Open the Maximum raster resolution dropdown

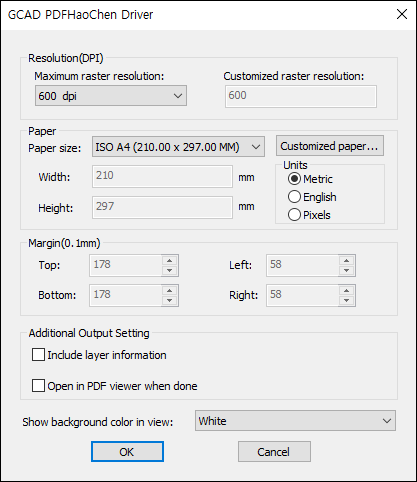tap(111, 96)
